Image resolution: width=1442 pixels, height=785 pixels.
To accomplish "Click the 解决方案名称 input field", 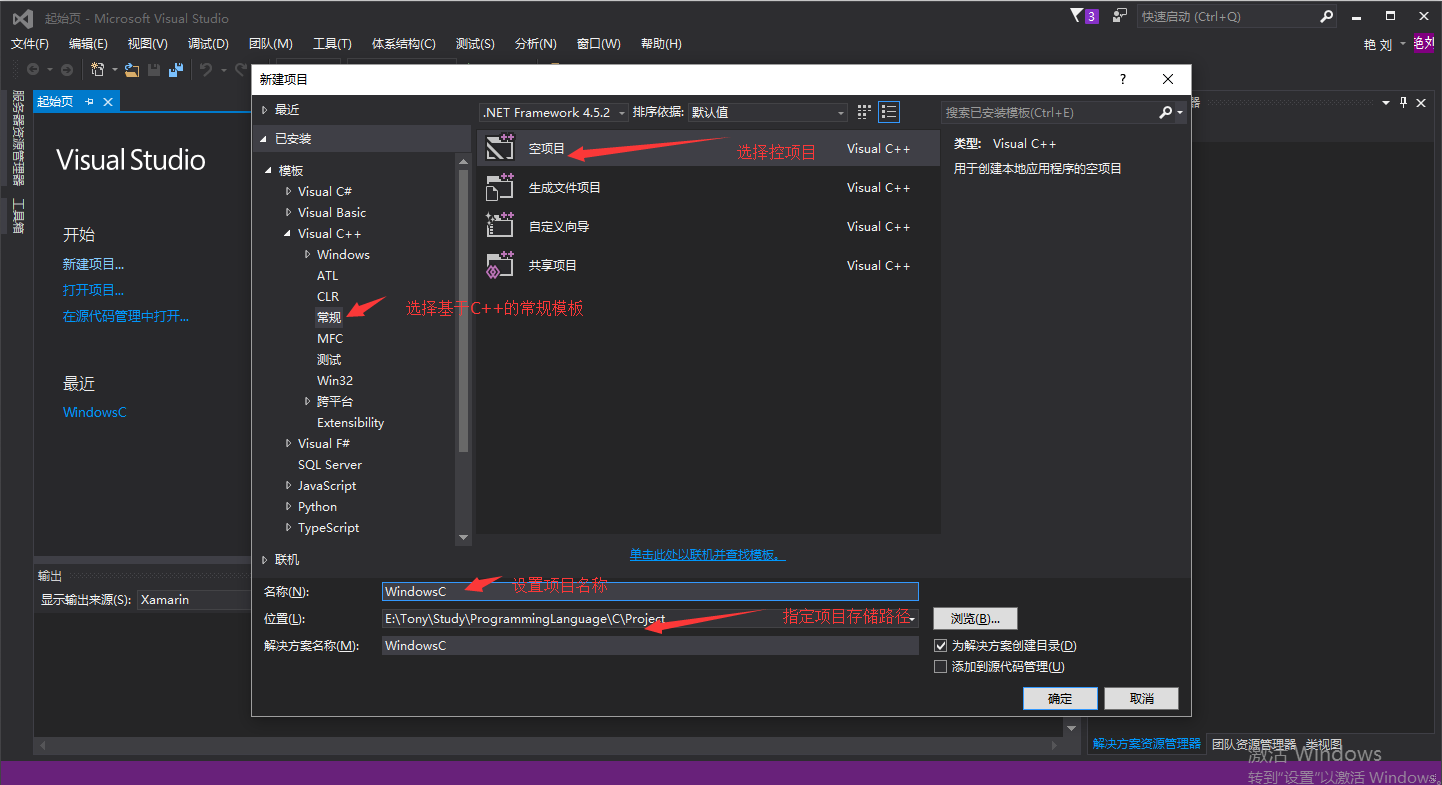I will [650, 645].
